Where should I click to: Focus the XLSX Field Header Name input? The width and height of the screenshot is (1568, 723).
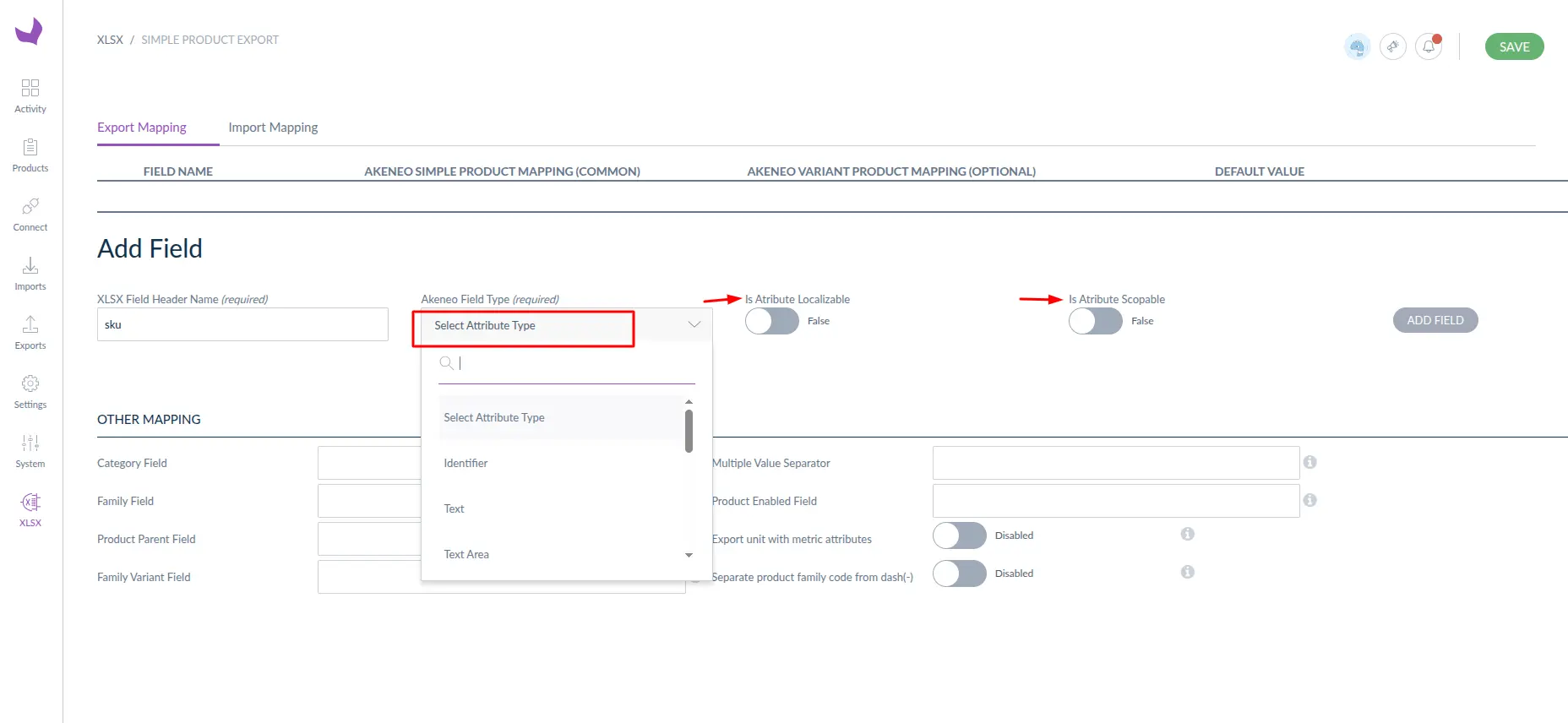coord(242,324)
